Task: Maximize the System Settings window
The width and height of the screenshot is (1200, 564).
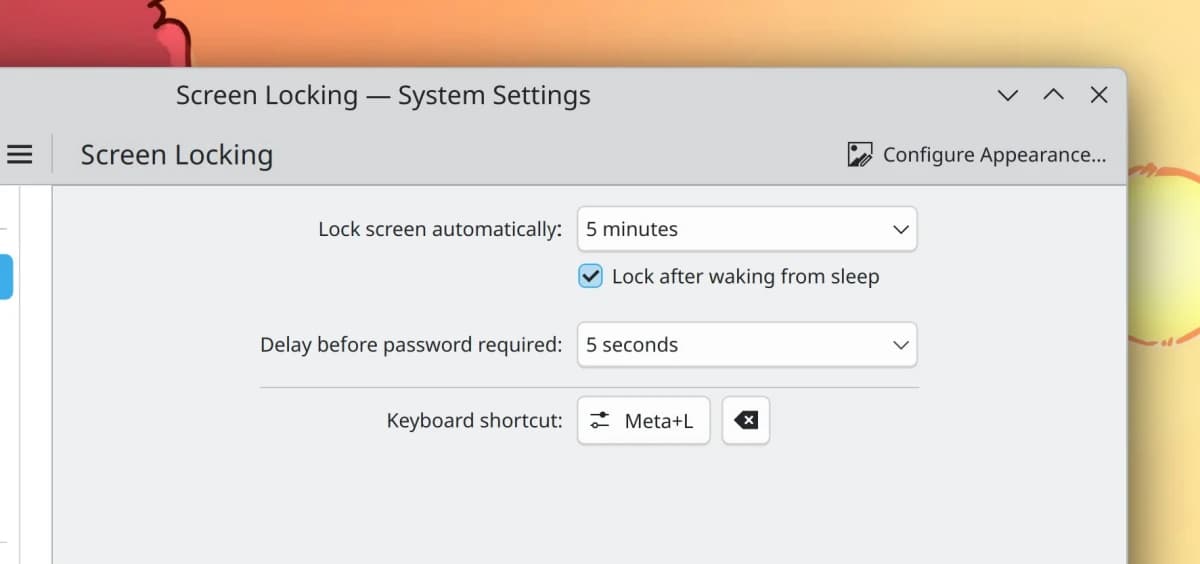Action: pos(1053,96)
